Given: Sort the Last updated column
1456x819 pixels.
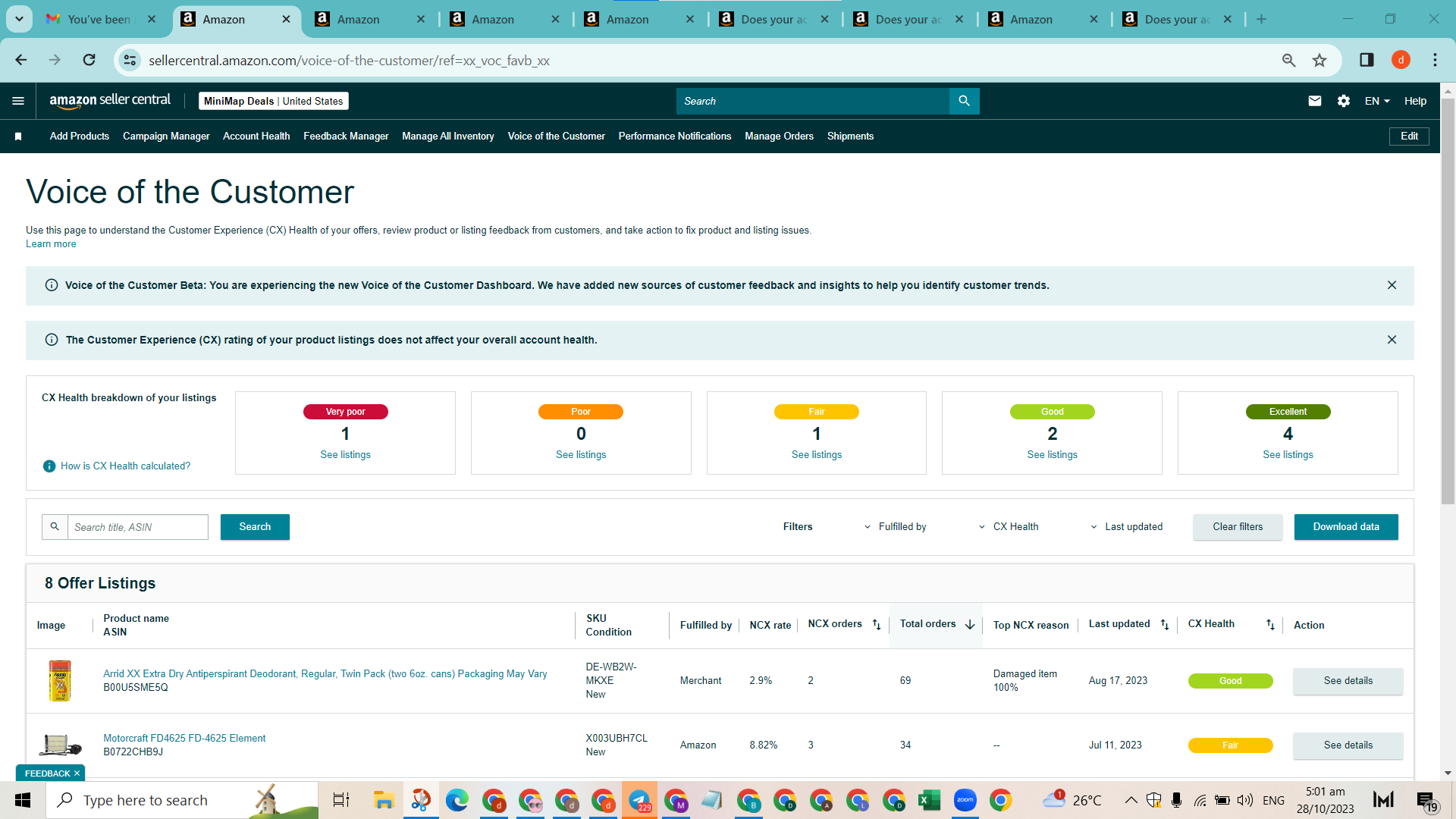Looking at the screenshot, I should [1165, 625].
